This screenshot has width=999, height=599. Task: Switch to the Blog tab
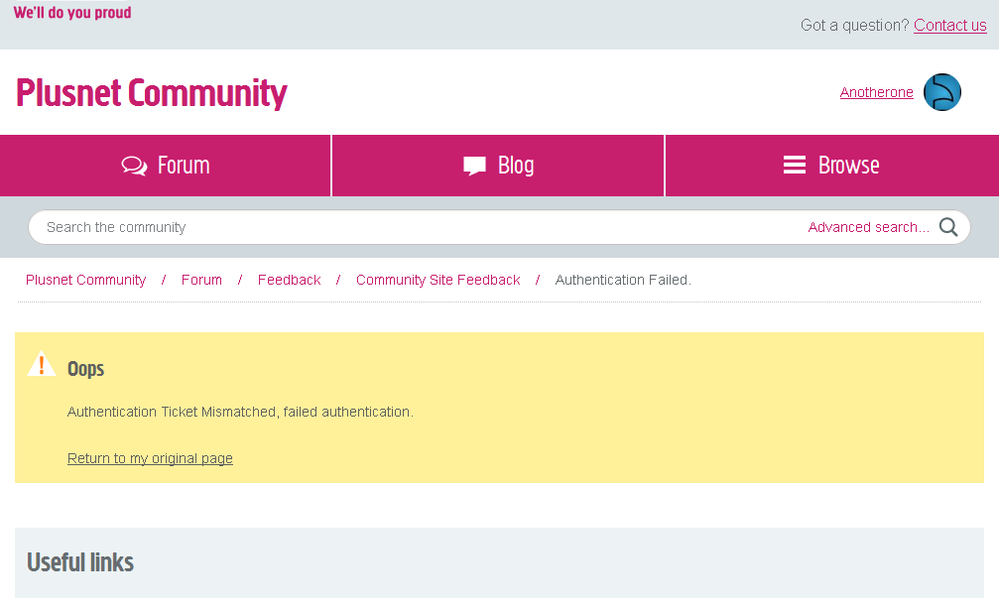coord(497,165)
